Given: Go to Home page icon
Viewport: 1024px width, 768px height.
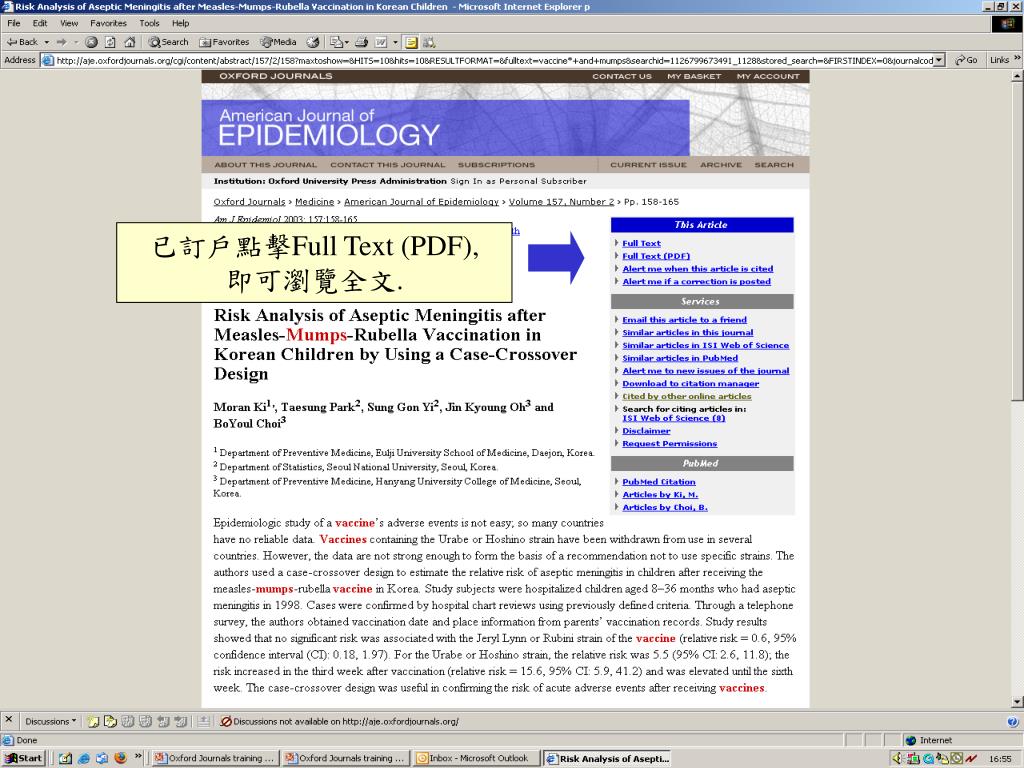Looking at the screenshot, I should [129, 42].
